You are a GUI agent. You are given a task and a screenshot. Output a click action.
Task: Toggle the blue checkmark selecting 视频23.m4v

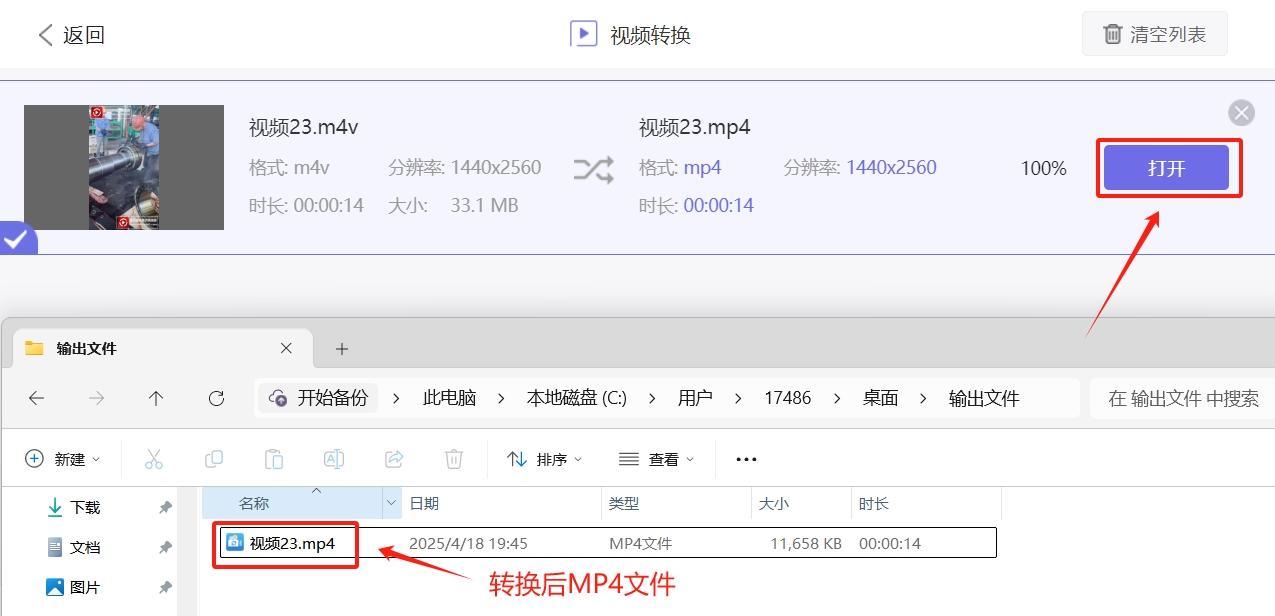point(17,238)
